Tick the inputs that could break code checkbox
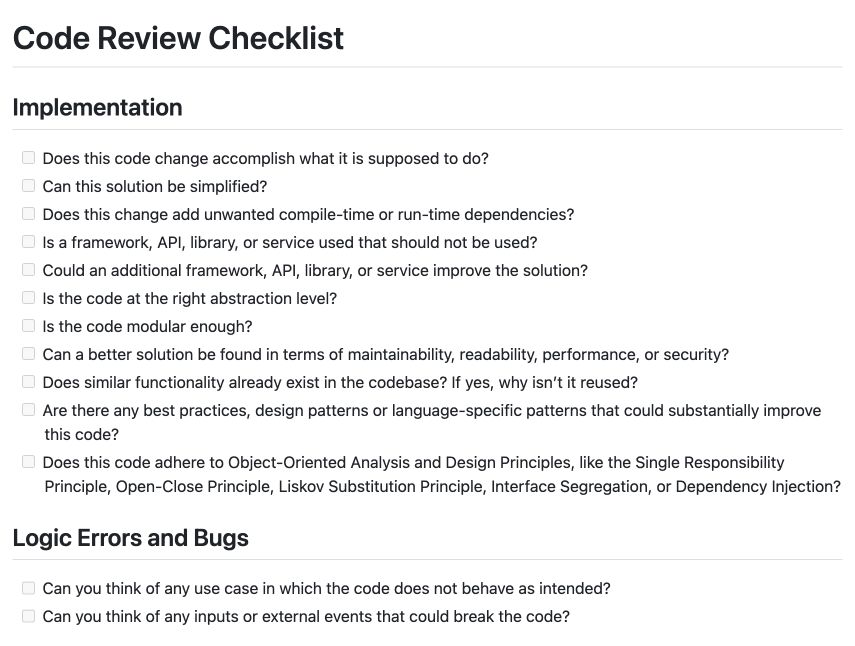Image resolution: width=855 pixels, height=646 pixels. [28, 616]
